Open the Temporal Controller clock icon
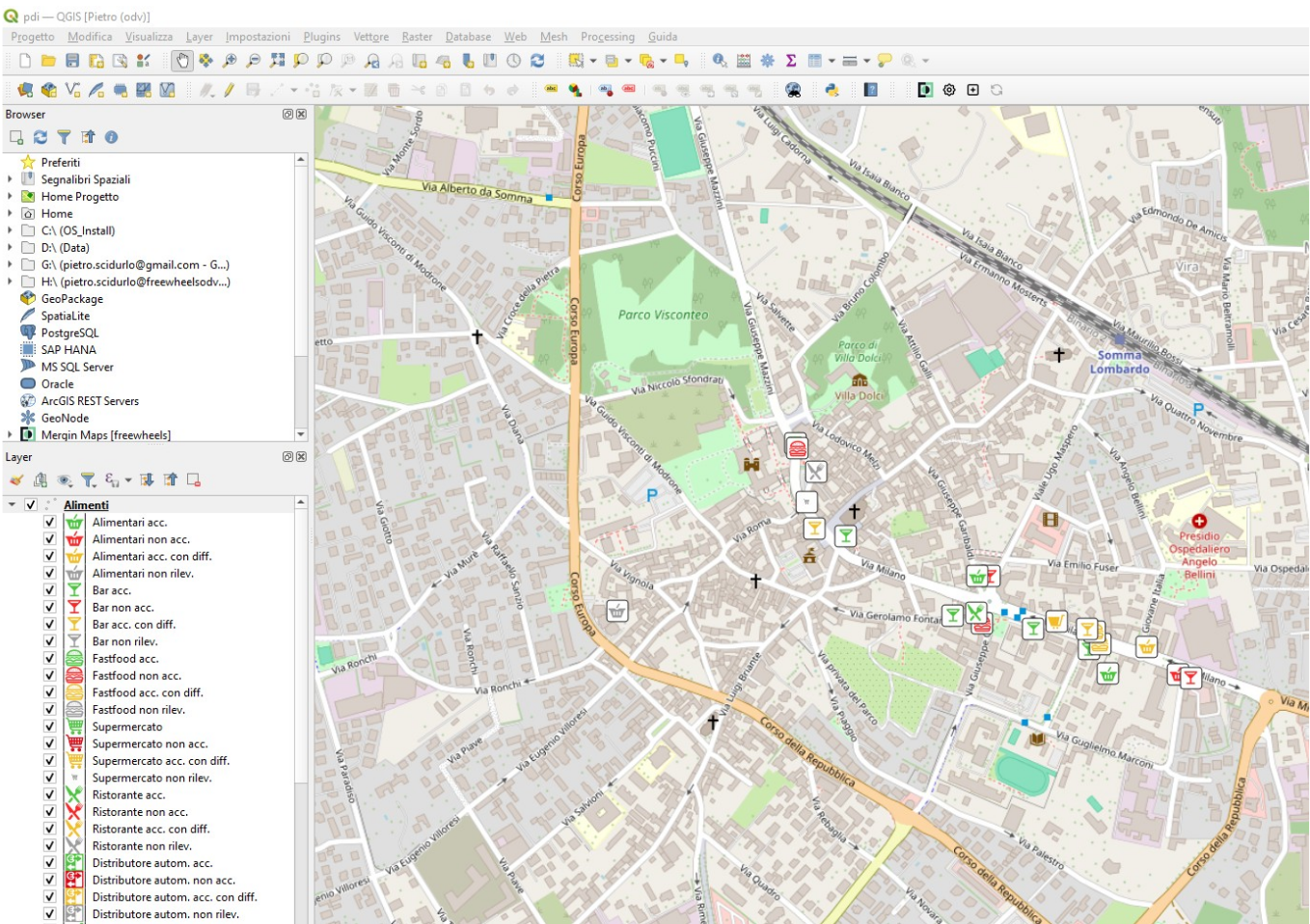1310x924 pixels. pos(513,59)
